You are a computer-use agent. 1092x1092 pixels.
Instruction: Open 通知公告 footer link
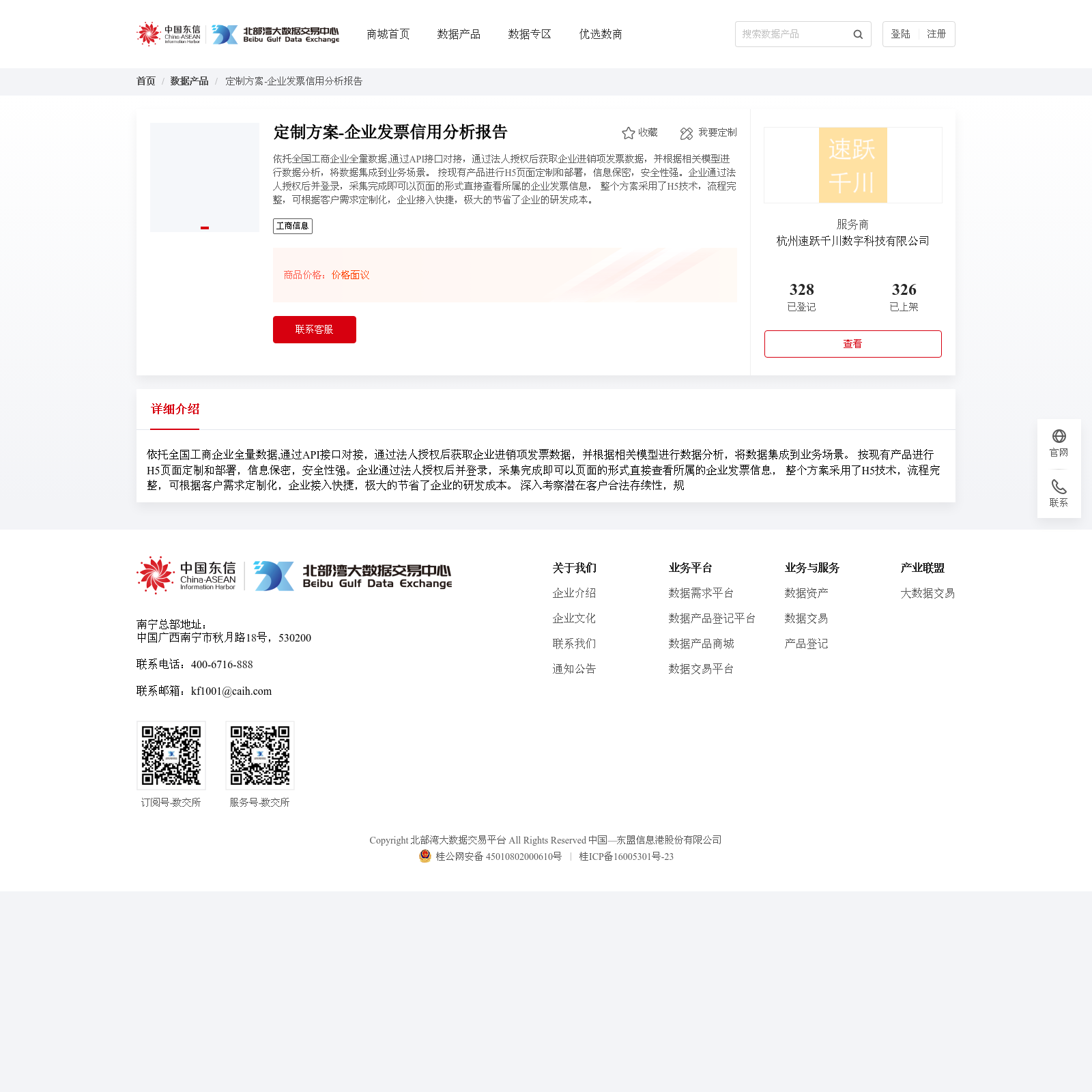(574, 669)
